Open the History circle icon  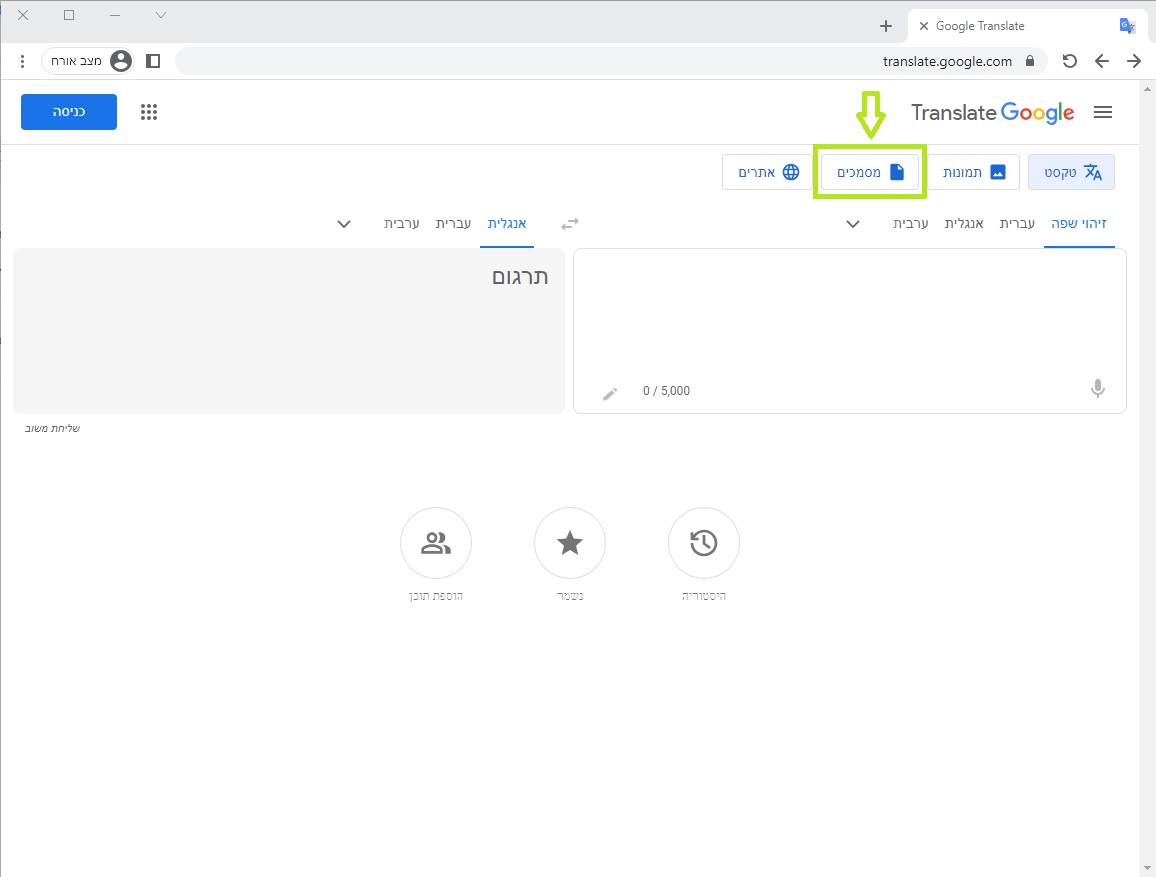tap(703, 543)
